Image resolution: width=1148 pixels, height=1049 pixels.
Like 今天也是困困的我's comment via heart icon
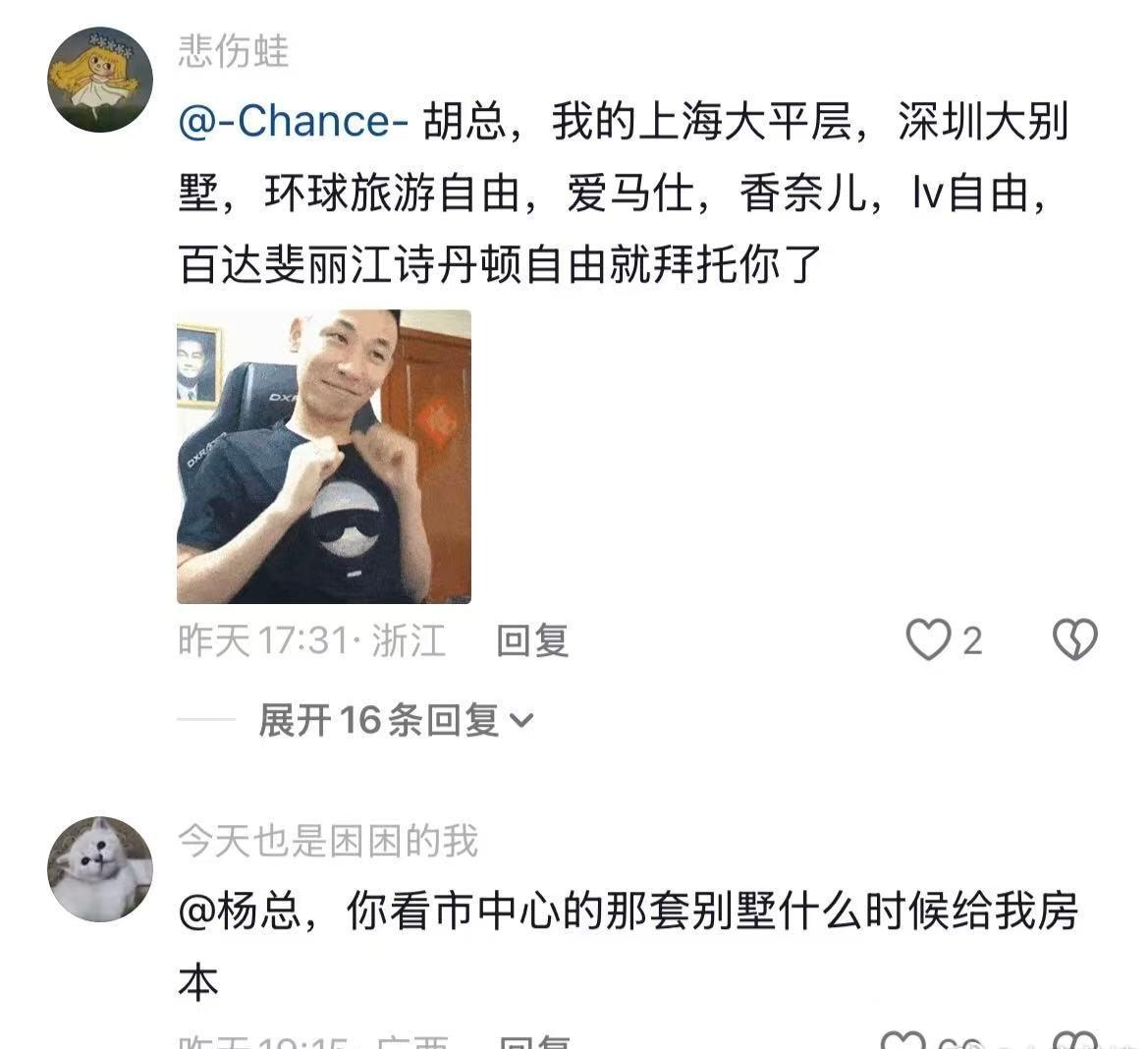point(903,1041)
